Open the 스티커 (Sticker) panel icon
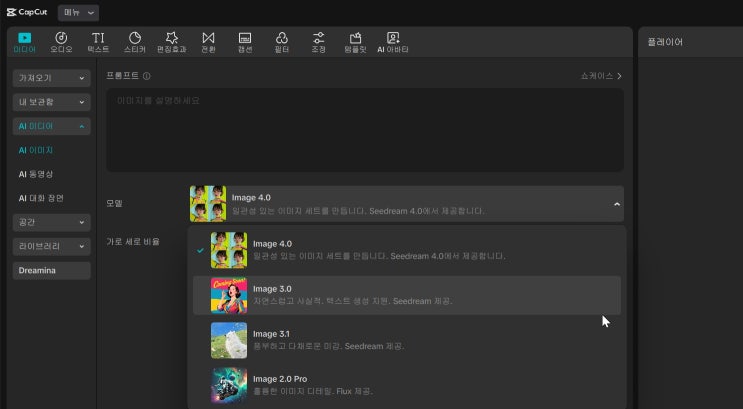 pyautogui.click(x=135, y=38)
